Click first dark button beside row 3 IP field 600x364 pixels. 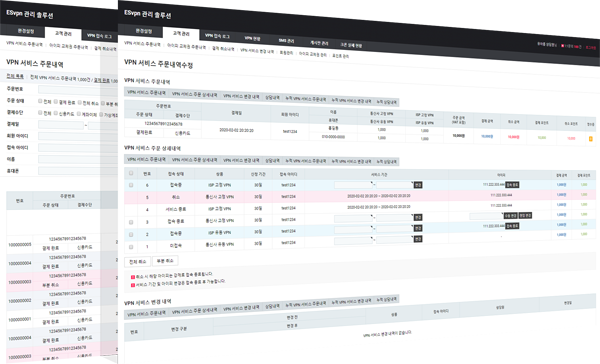click(510, 215)
